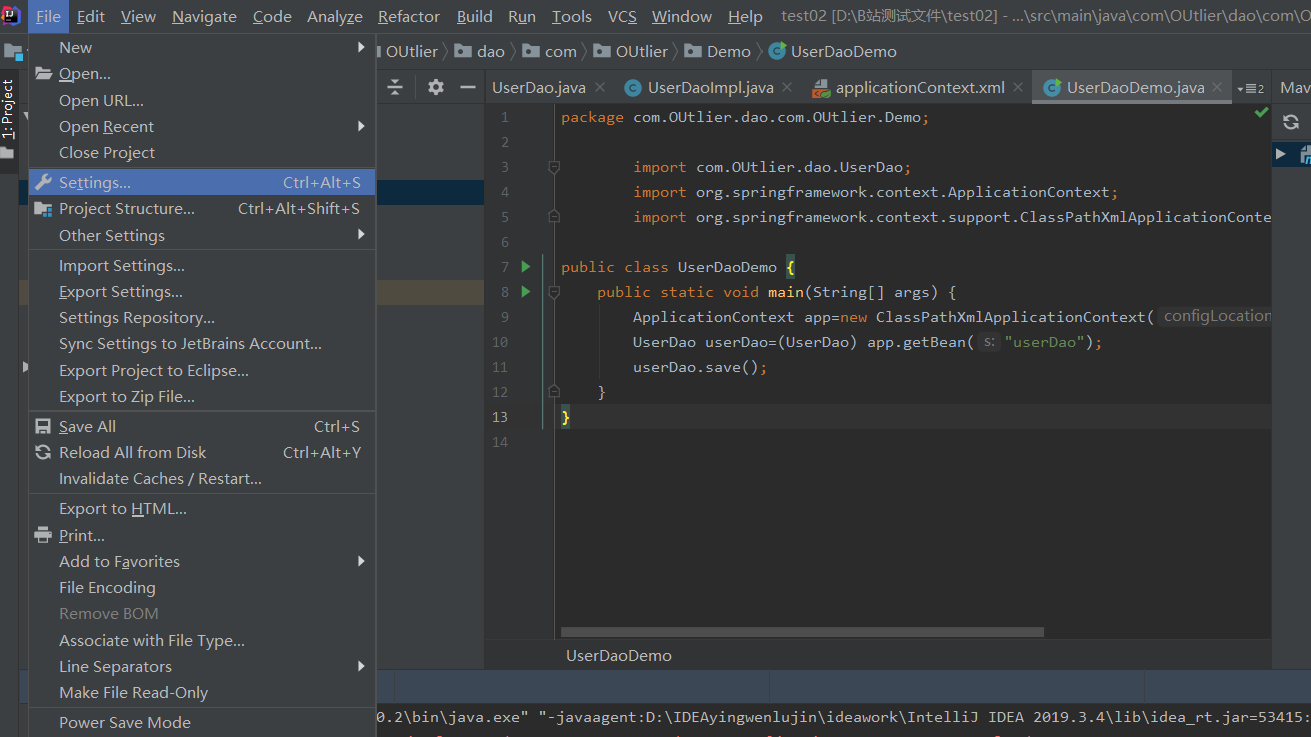Click the fold marker at end of imports
The width and height of the screenshot is (1311, 737).
point(554,217)
